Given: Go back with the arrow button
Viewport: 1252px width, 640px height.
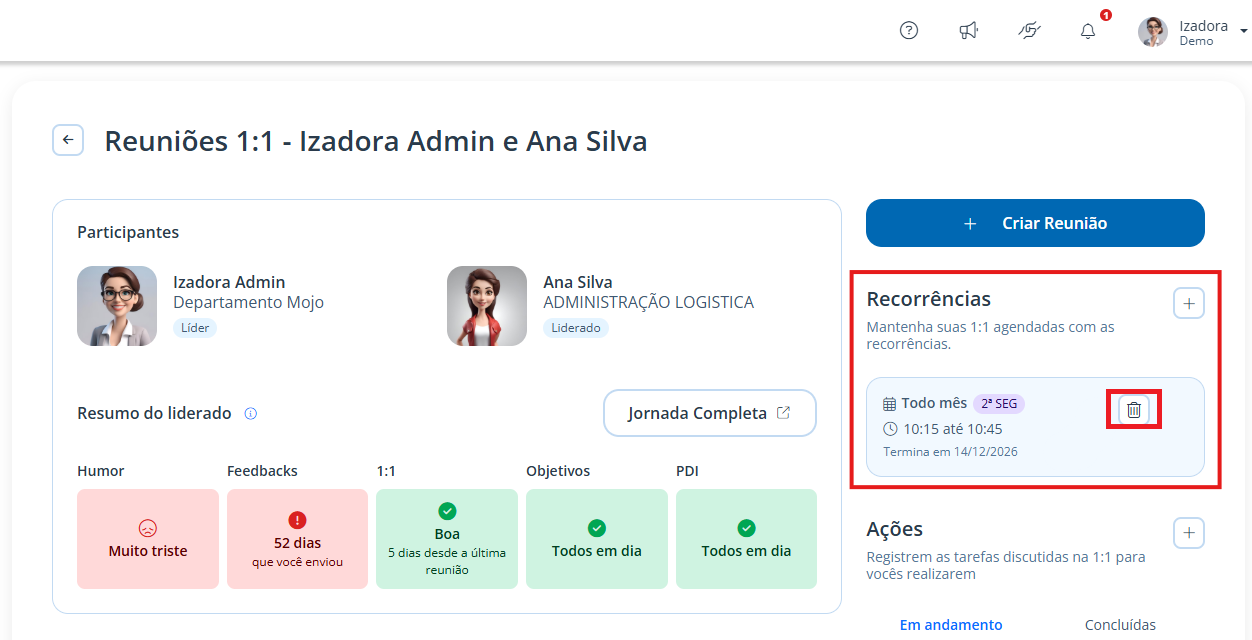Looking at the screenshot, I should click(68, 140).
